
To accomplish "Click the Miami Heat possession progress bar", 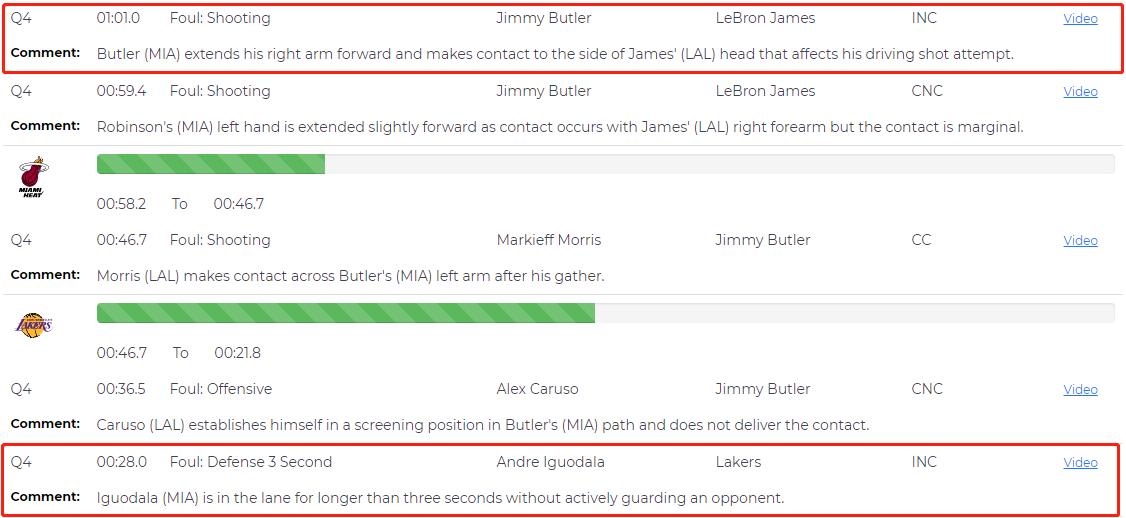I will coord(605,164).
